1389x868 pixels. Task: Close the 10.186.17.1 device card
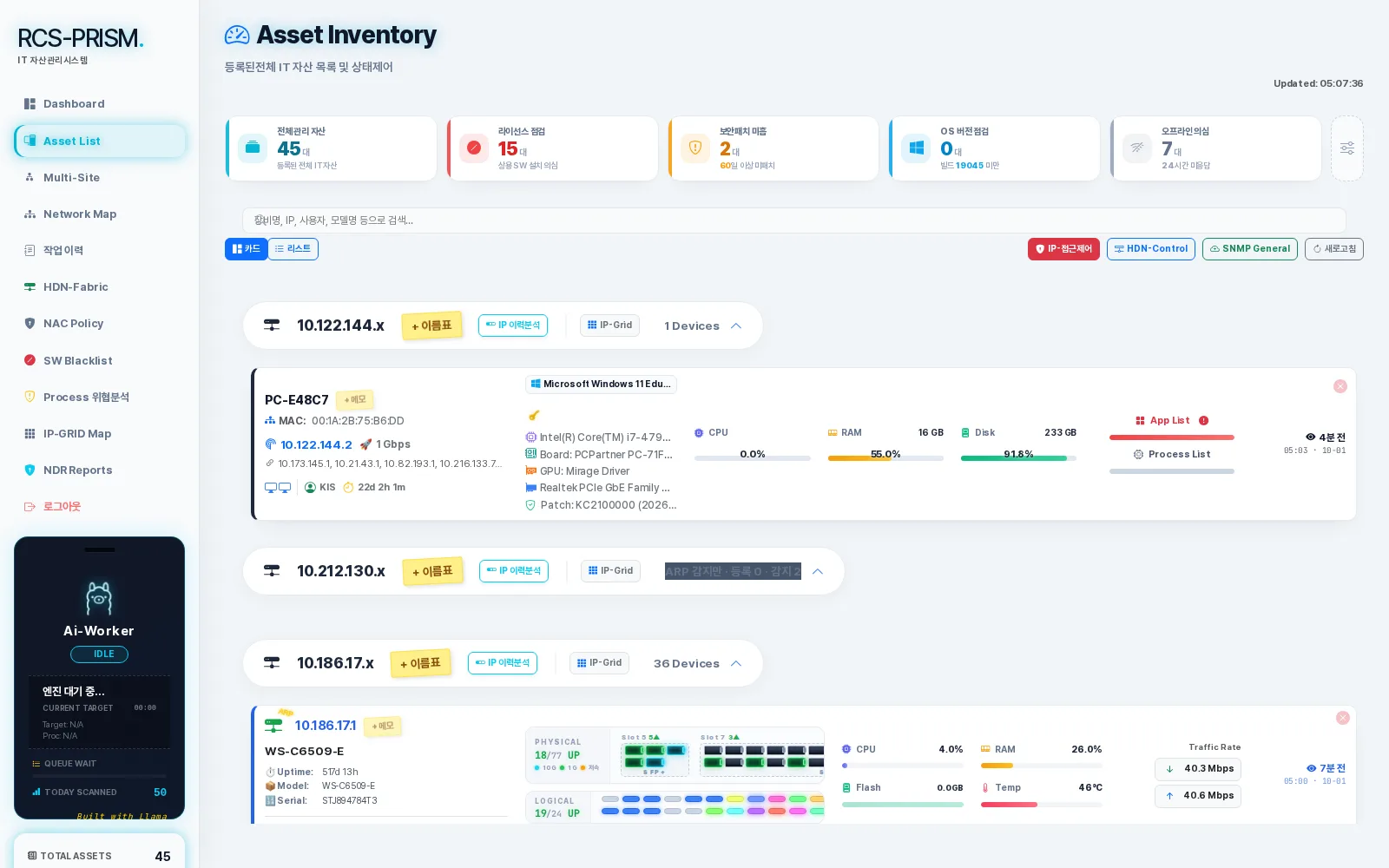coord(1343,718)
